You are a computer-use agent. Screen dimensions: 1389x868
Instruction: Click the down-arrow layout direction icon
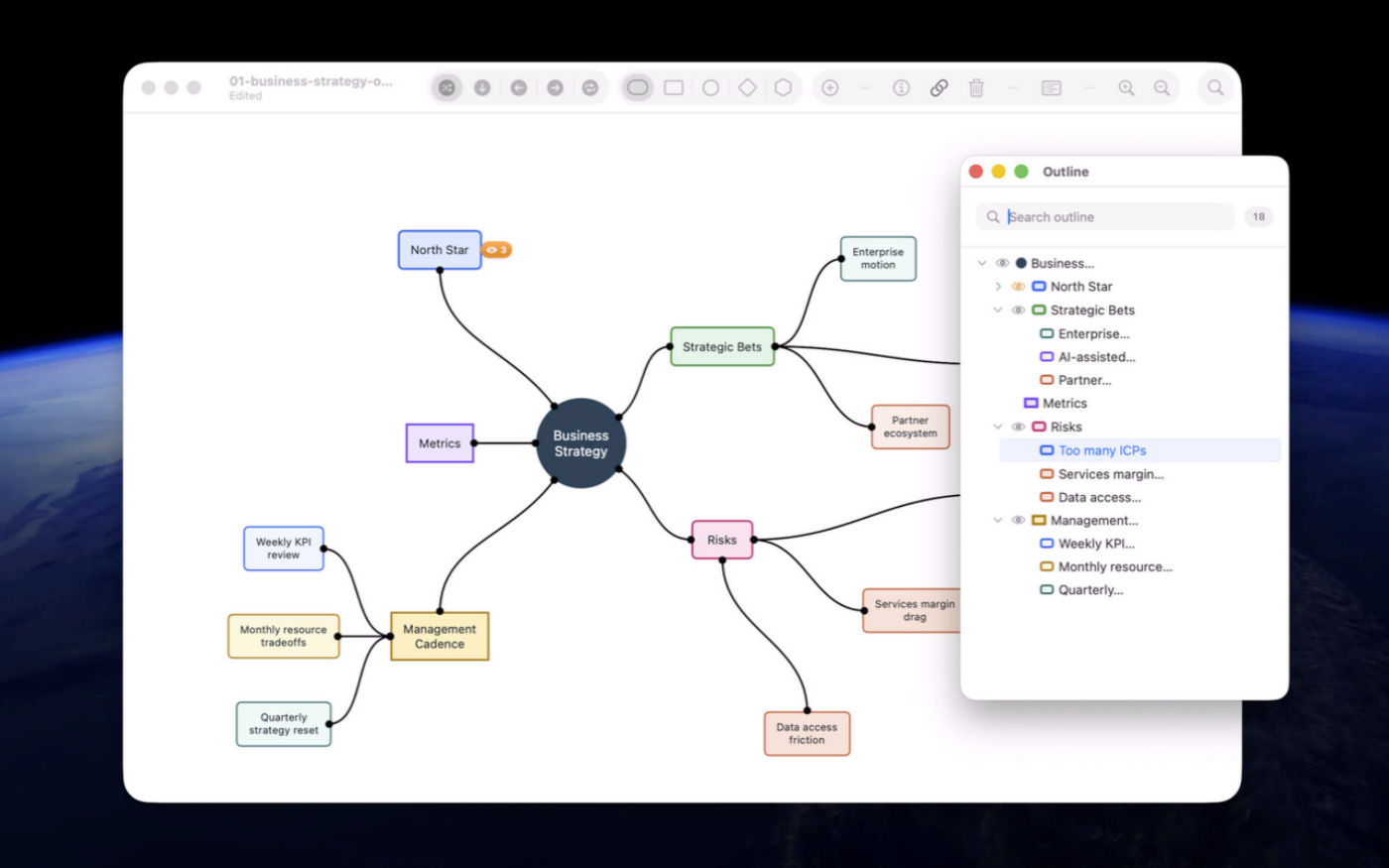(482, 88)
